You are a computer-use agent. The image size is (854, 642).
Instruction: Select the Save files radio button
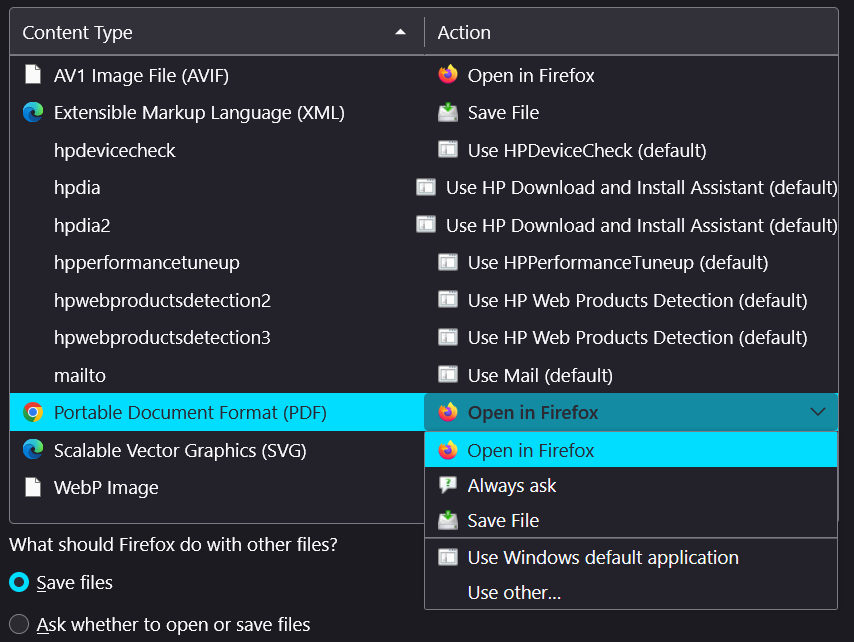(x=18, y=582)
